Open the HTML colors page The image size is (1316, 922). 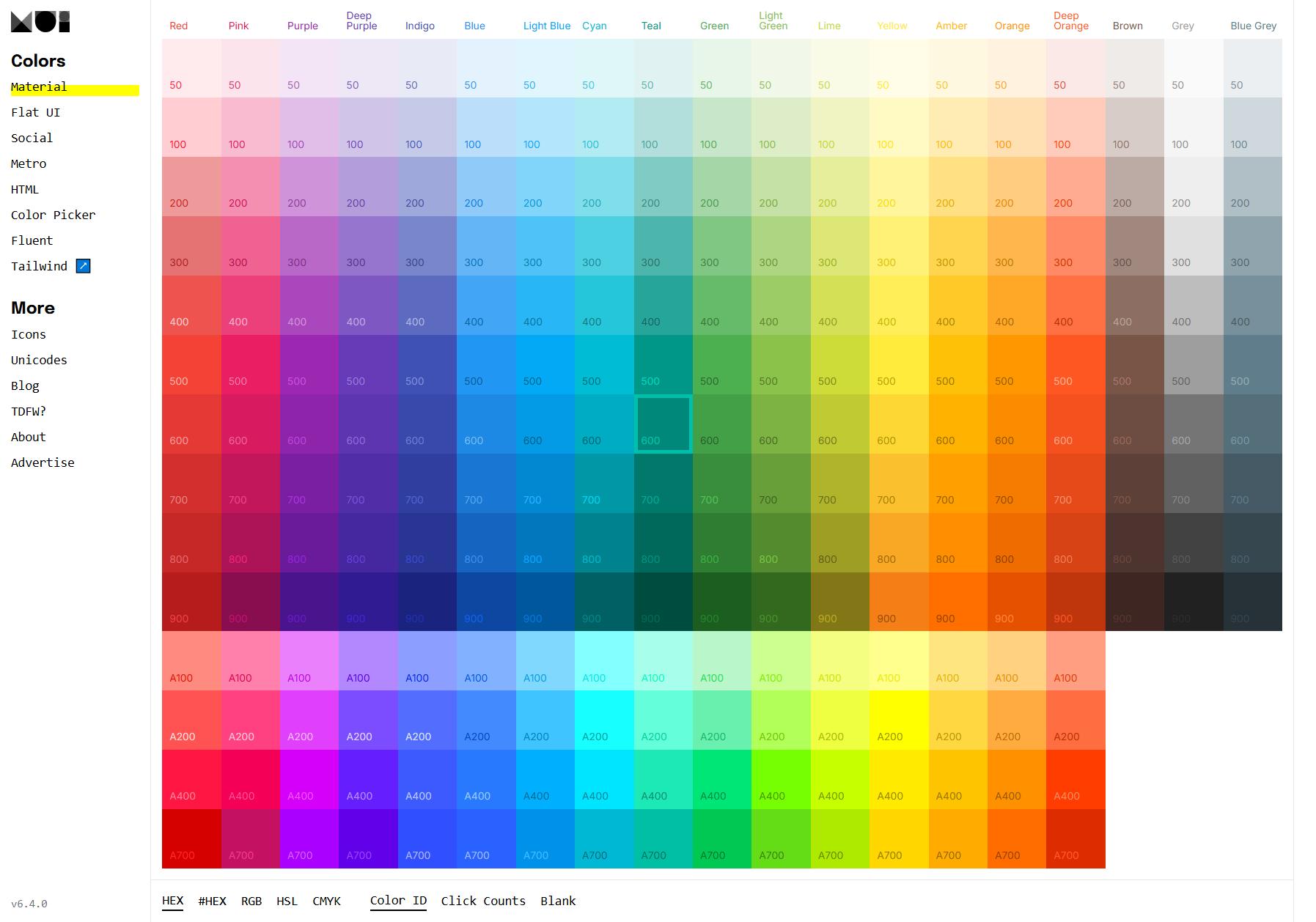[25, 189]
